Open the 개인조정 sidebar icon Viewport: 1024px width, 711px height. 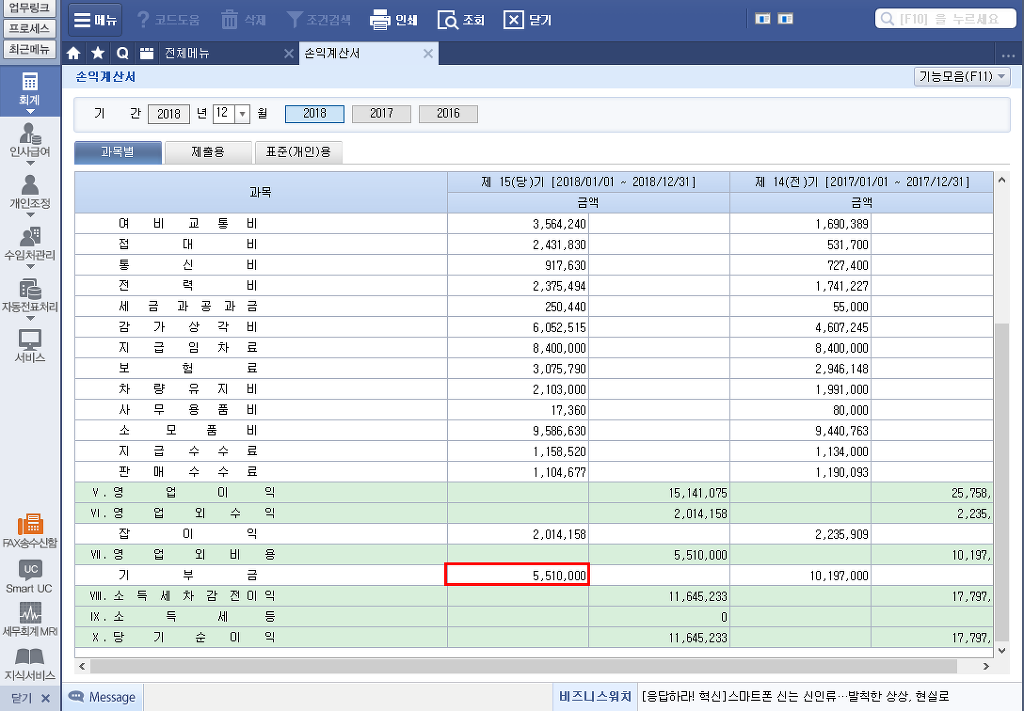pyautogui.click(x=29, y=191)
